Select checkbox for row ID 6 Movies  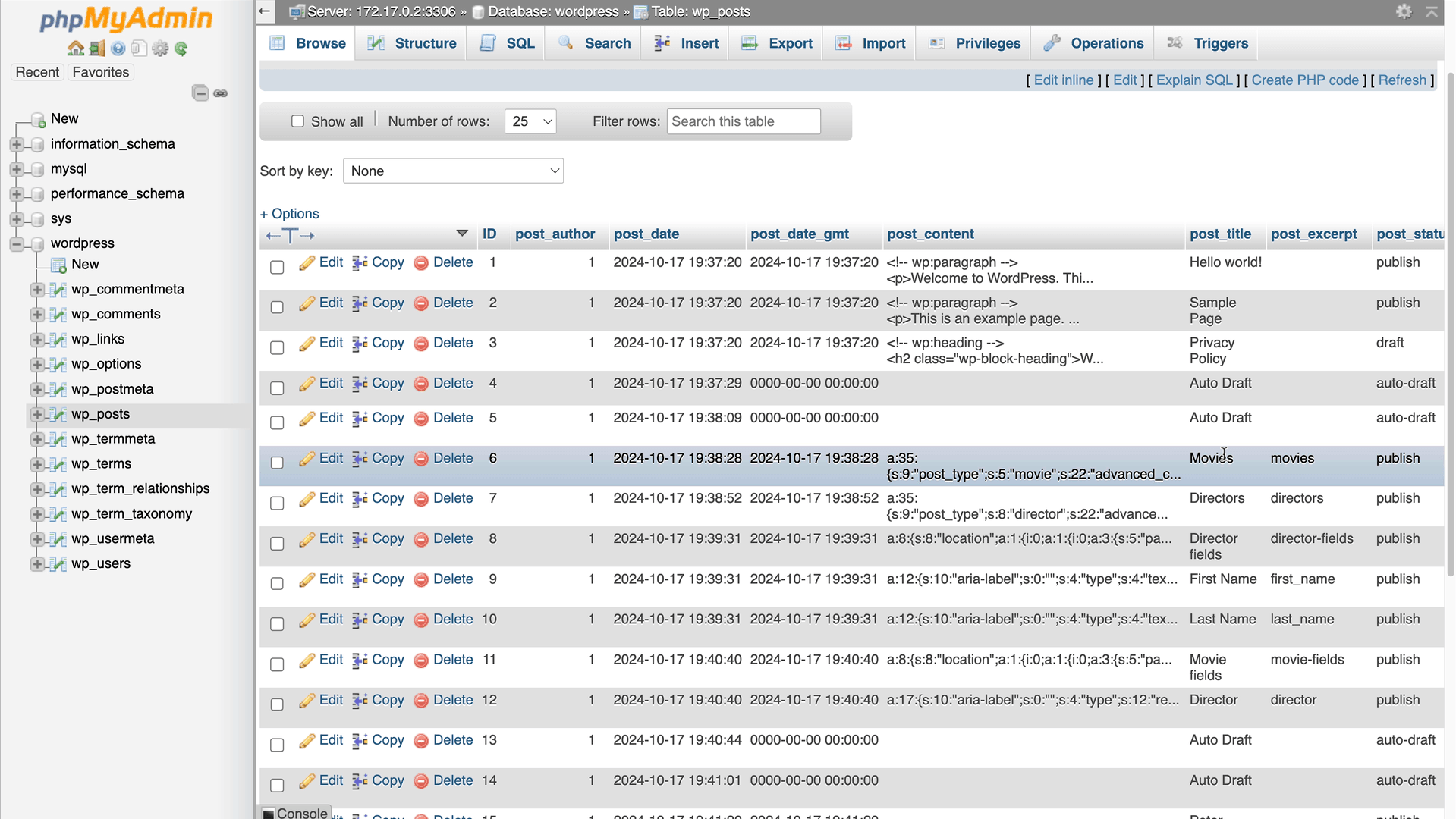(x=277, y=463)
